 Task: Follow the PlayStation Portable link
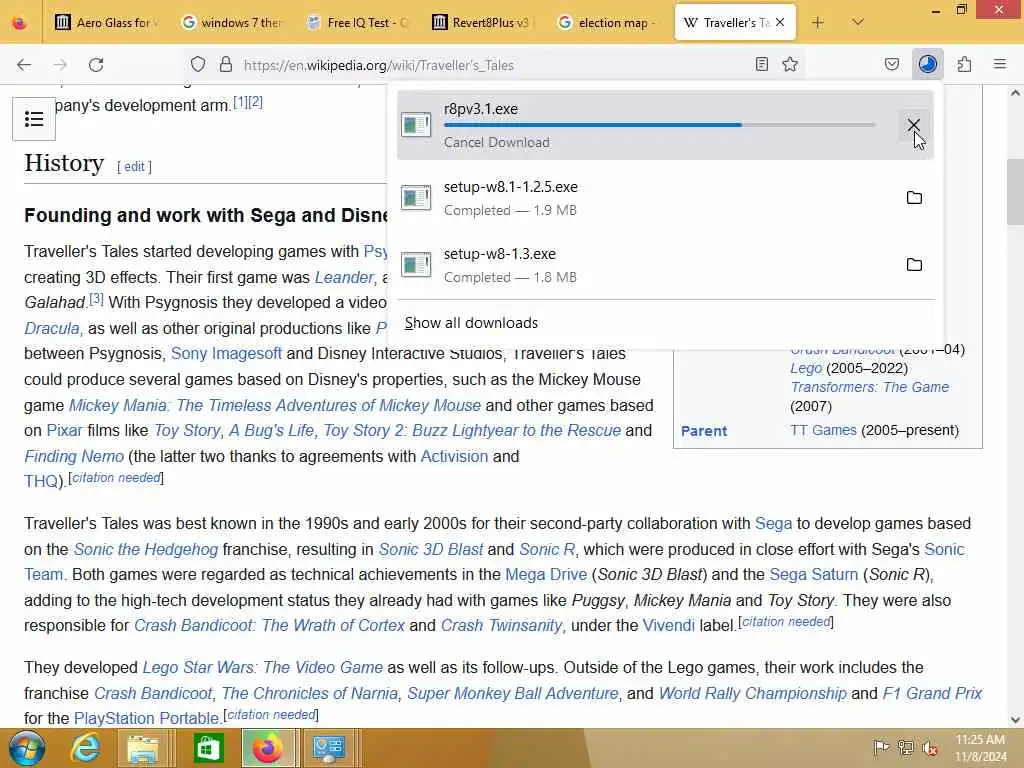146,718
